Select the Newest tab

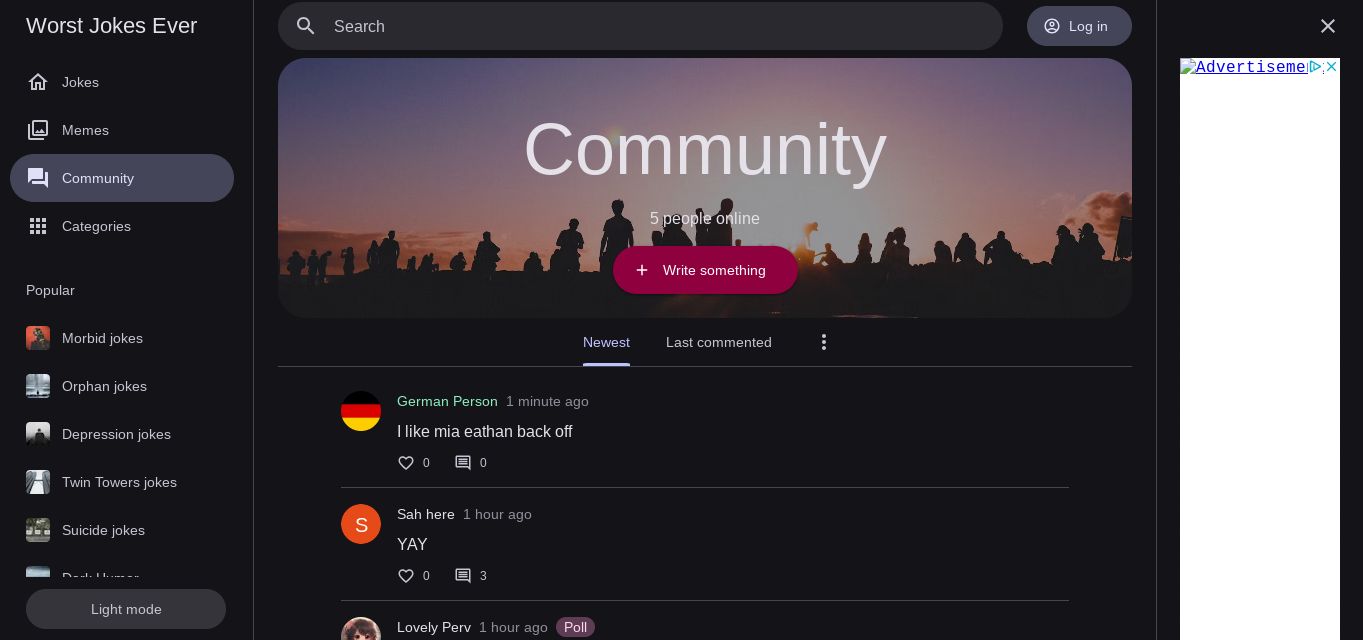(x=606, y=342)
